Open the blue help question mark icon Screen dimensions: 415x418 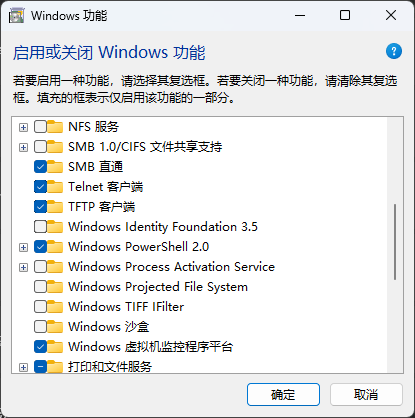coord(394,51)
